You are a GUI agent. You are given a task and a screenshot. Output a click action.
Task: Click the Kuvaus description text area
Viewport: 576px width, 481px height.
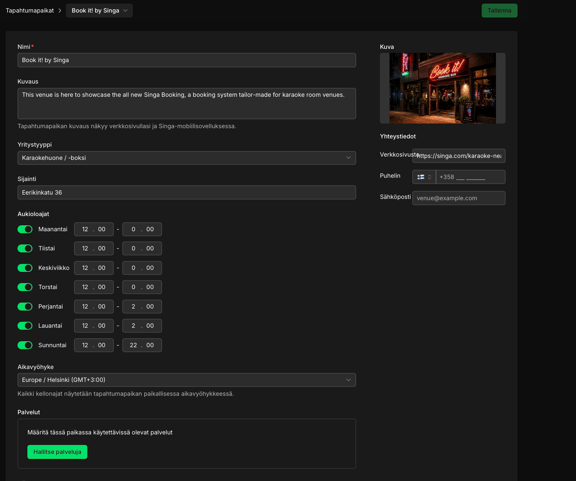point(187,103)
